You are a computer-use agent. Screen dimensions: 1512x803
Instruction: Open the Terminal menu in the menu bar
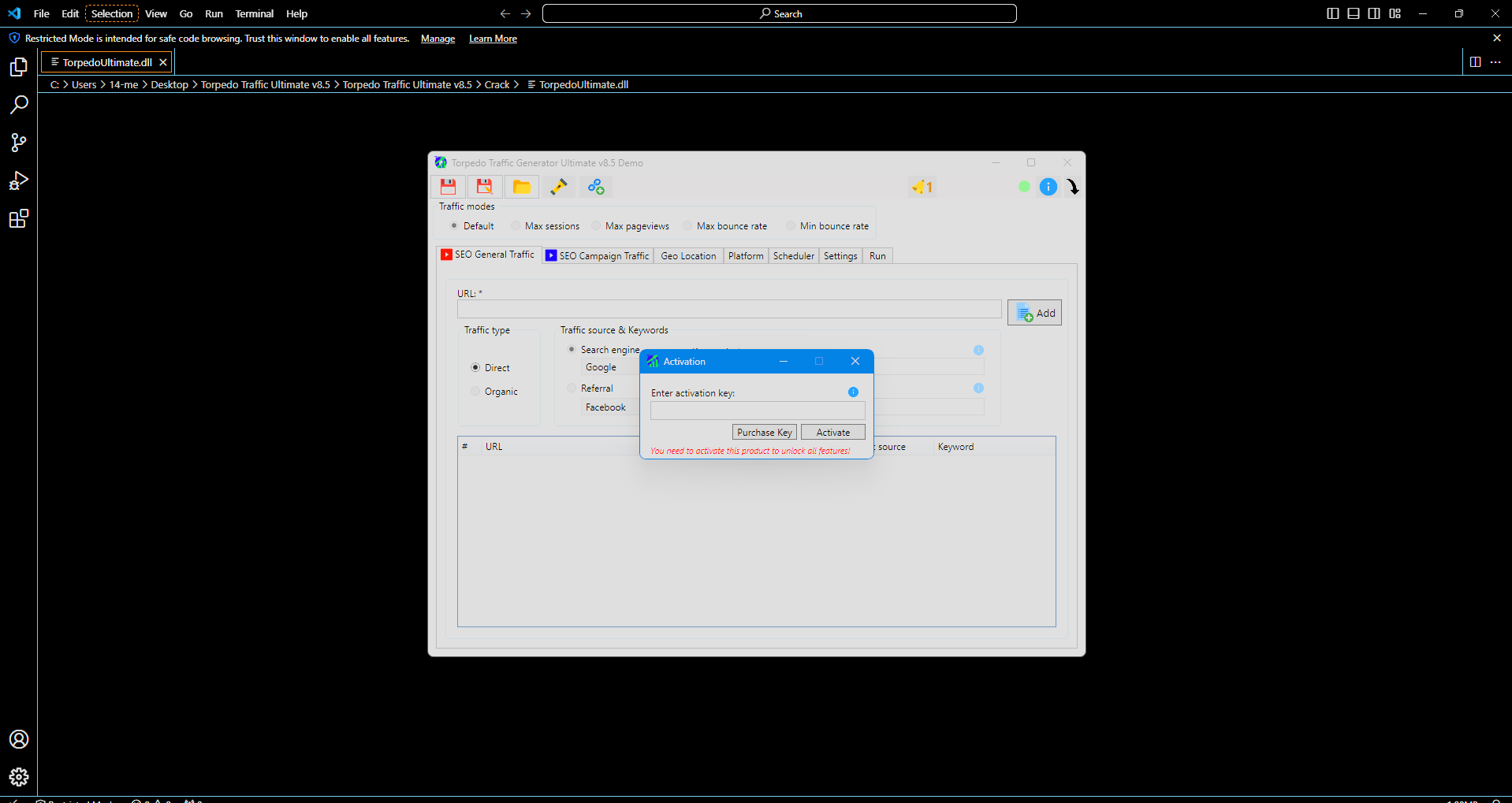(x=255, y=13)
